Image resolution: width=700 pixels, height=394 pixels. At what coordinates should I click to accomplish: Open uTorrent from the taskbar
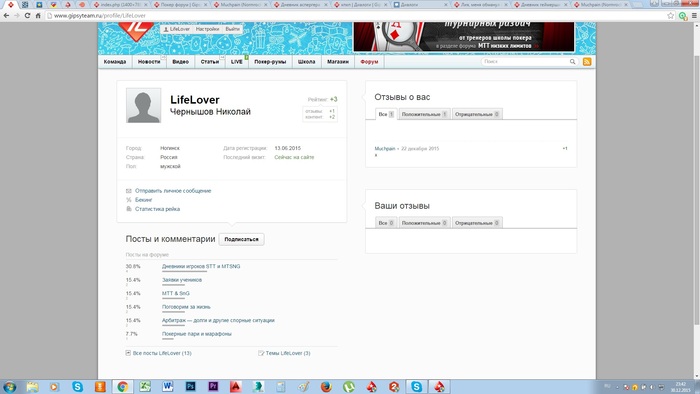[x=349, y=386]
